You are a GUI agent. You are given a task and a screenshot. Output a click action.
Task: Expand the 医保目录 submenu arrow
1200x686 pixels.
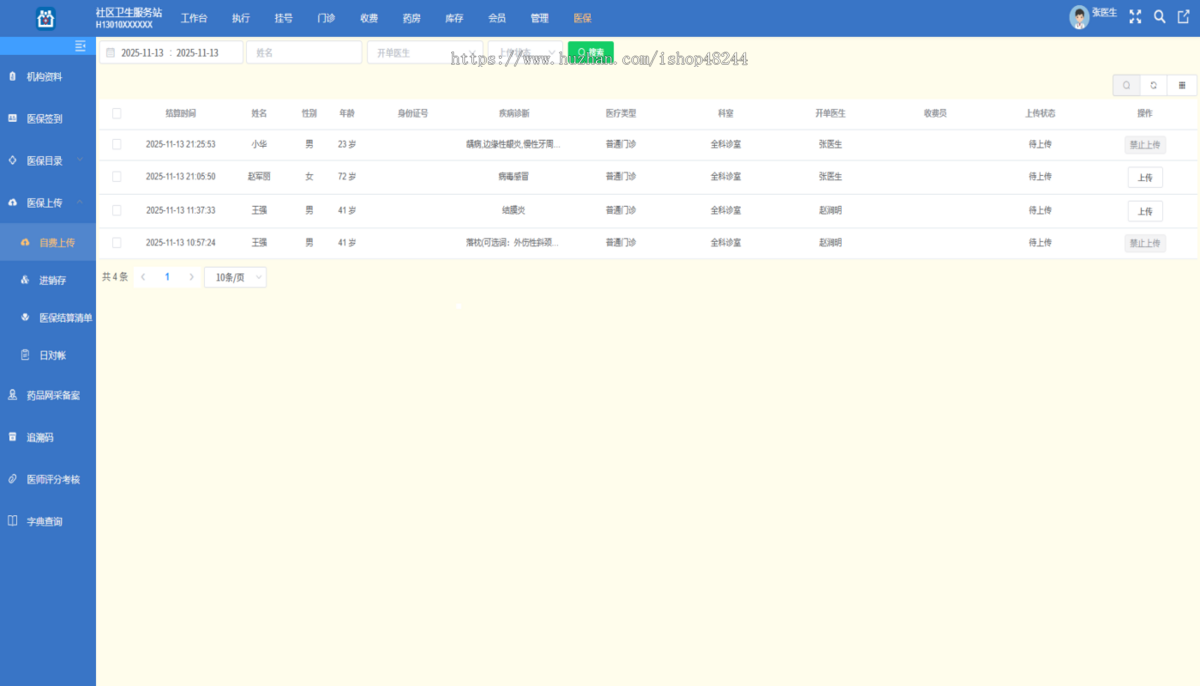pyautogui.click(x=80, y=160)
